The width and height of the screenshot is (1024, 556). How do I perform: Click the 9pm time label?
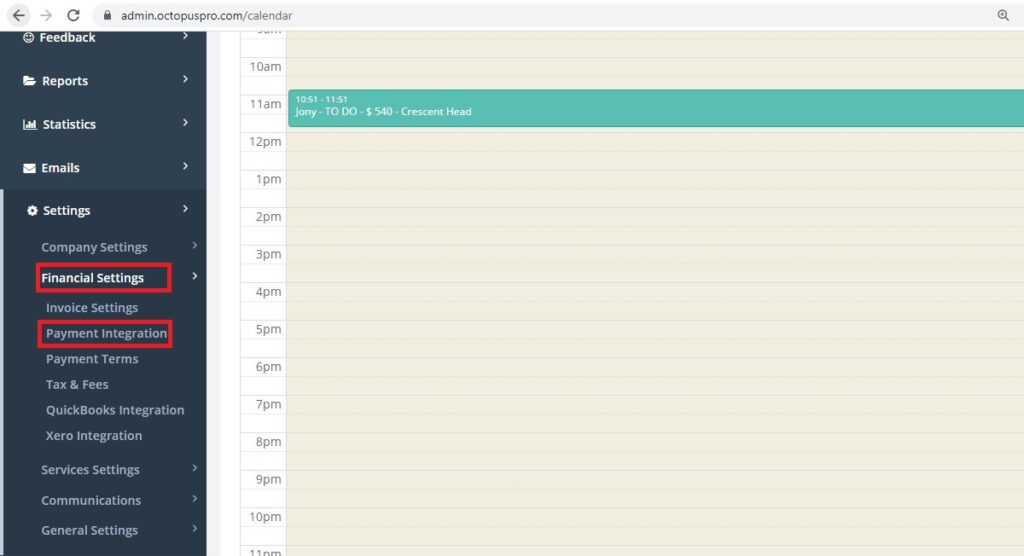pyautogui.click(x=268, y=480)
